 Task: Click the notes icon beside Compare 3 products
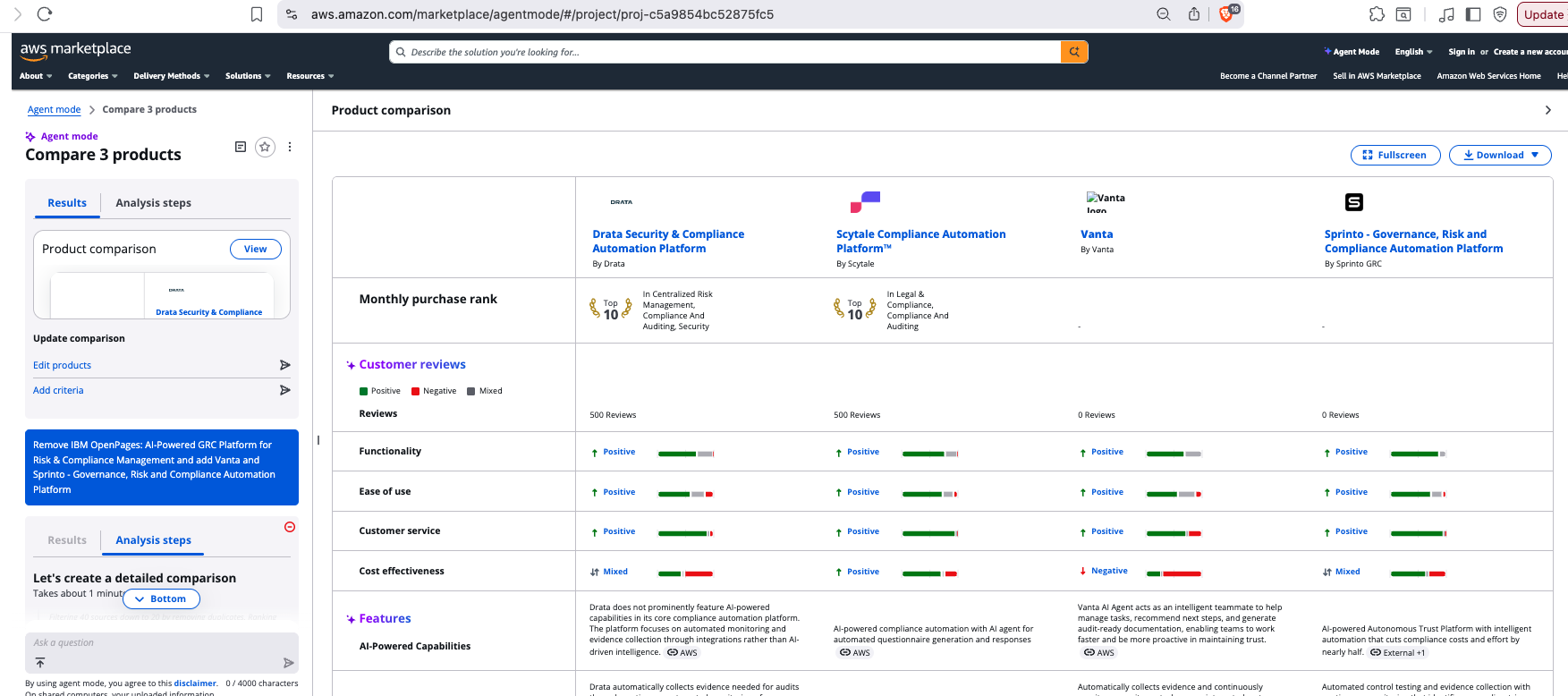click(240, 147)
